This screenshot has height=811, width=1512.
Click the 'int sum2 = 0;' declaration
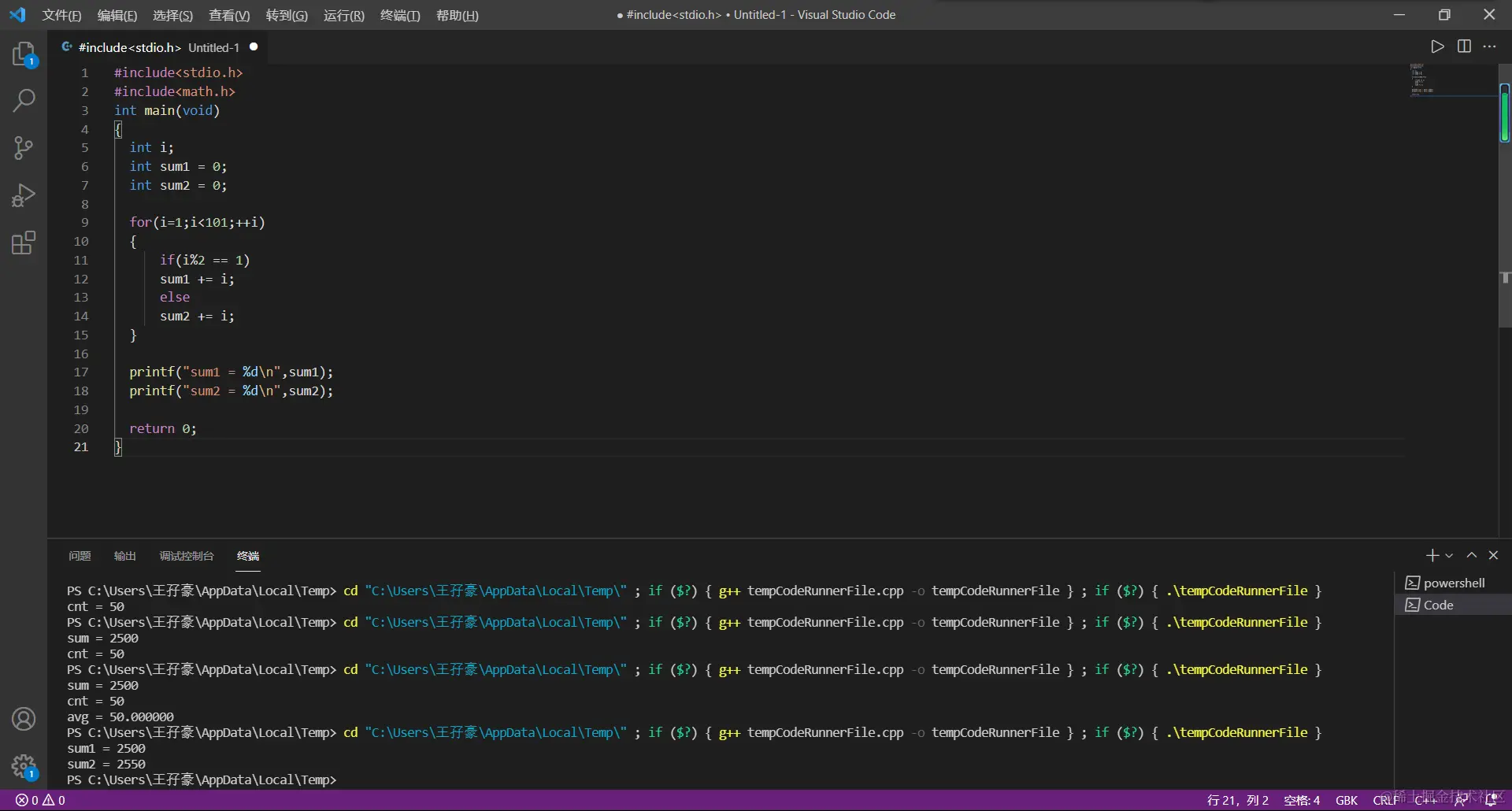point(178,186)
